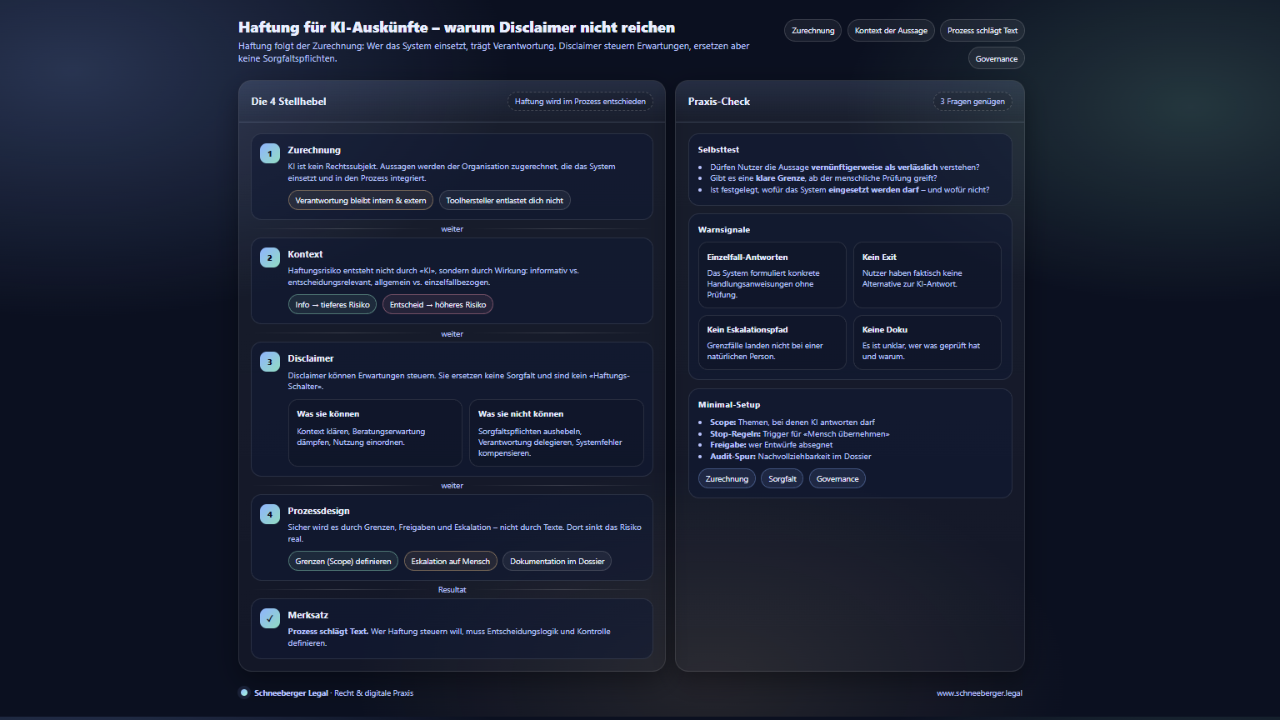Click the dot icon before Schneeberger Legal

click(244, 692)
